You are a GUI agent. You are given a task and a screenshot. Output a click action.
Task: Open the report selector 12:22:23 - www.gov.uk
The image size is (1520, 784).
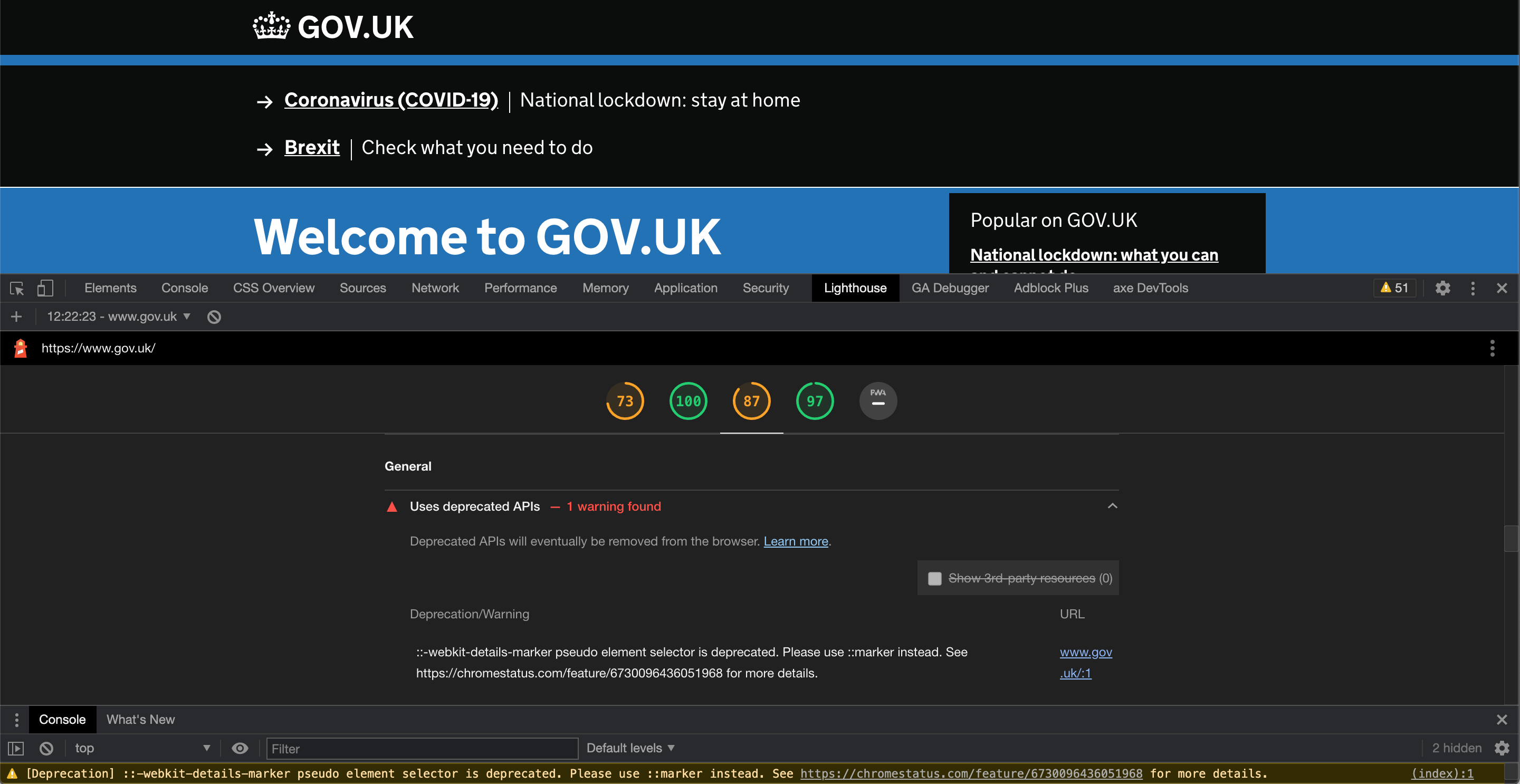119,317
